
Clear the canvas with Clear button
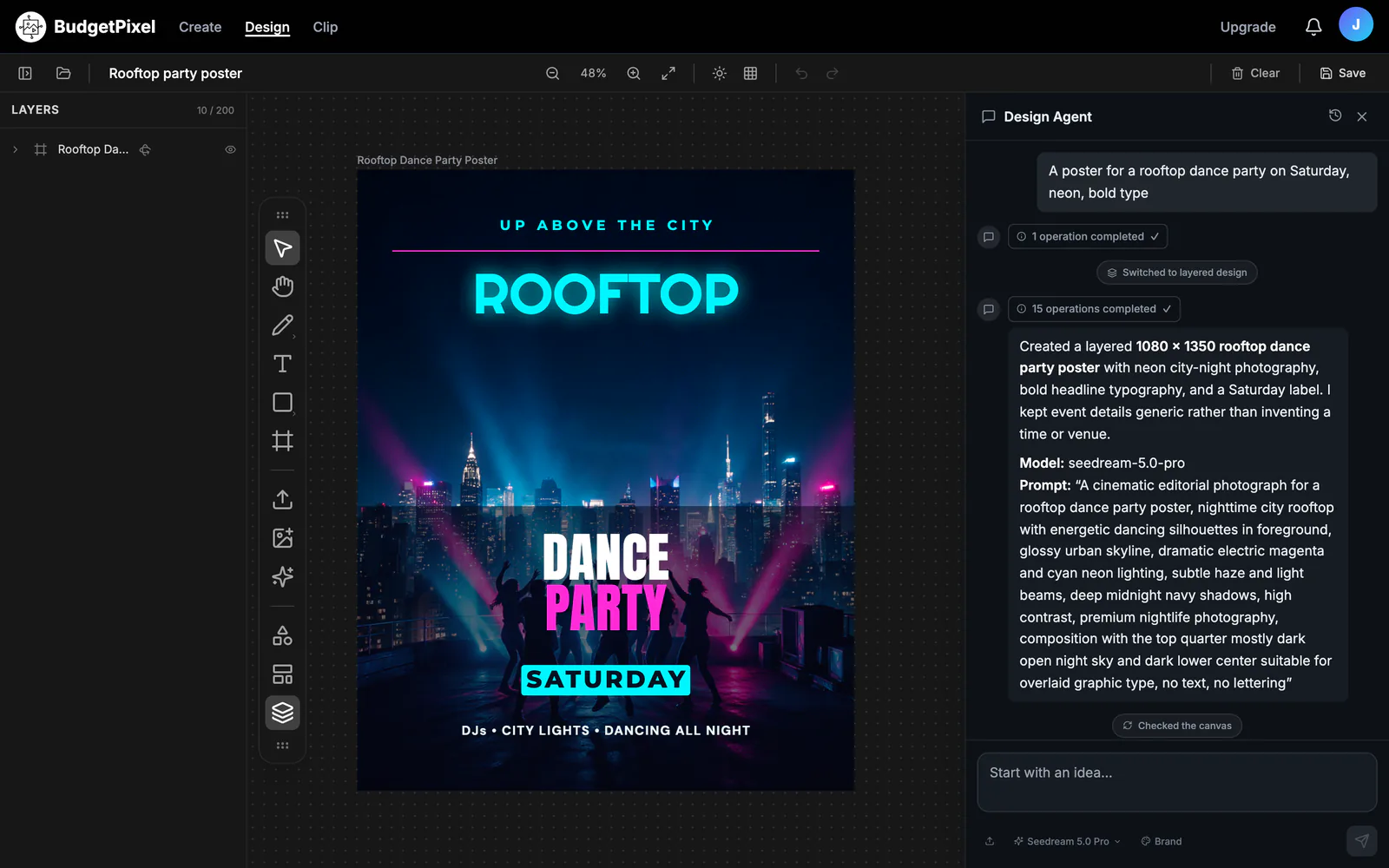1255,74
